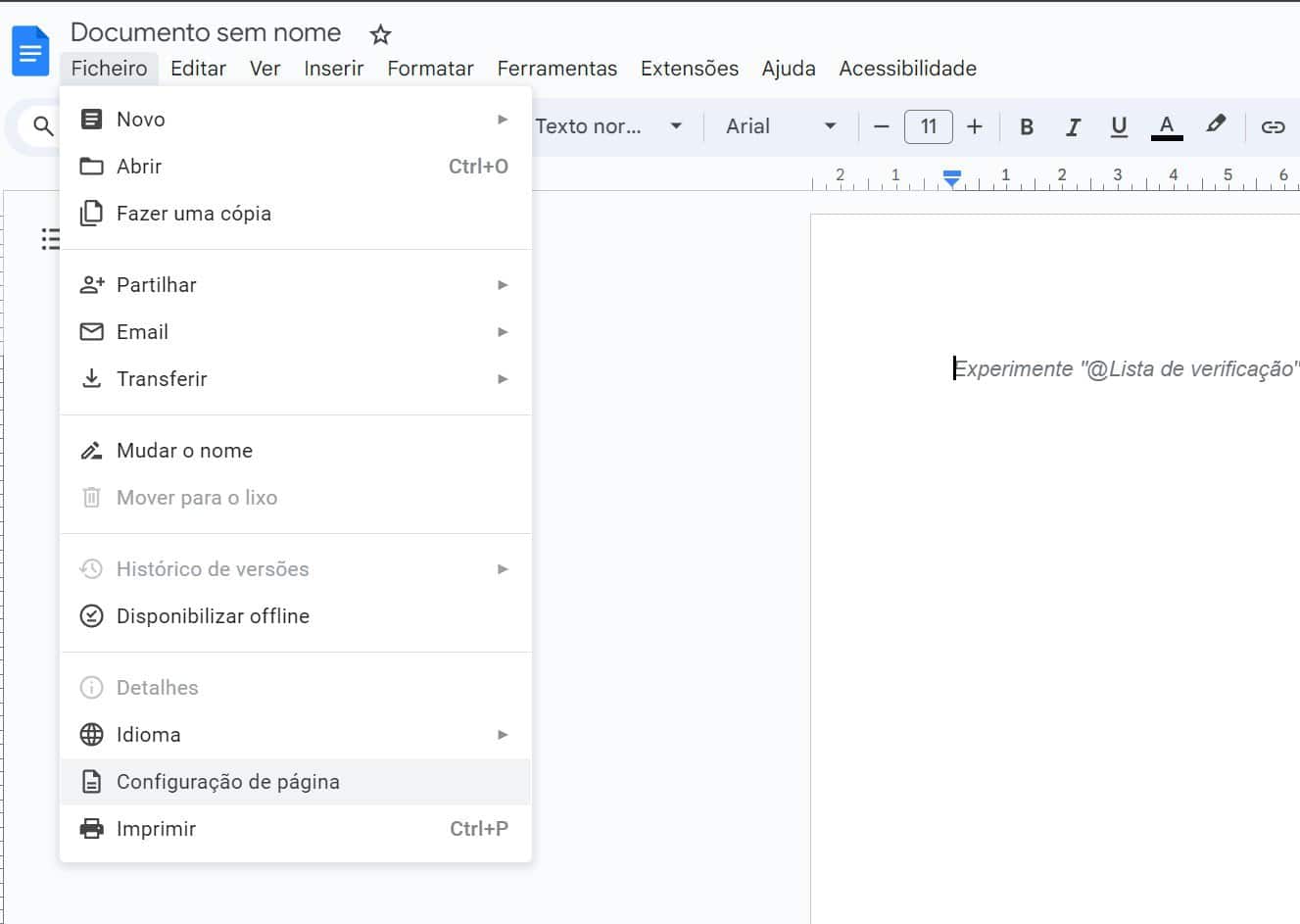Open the Ver menu
The width and height of the screenshot is (1300, 924).
(265, 69)
